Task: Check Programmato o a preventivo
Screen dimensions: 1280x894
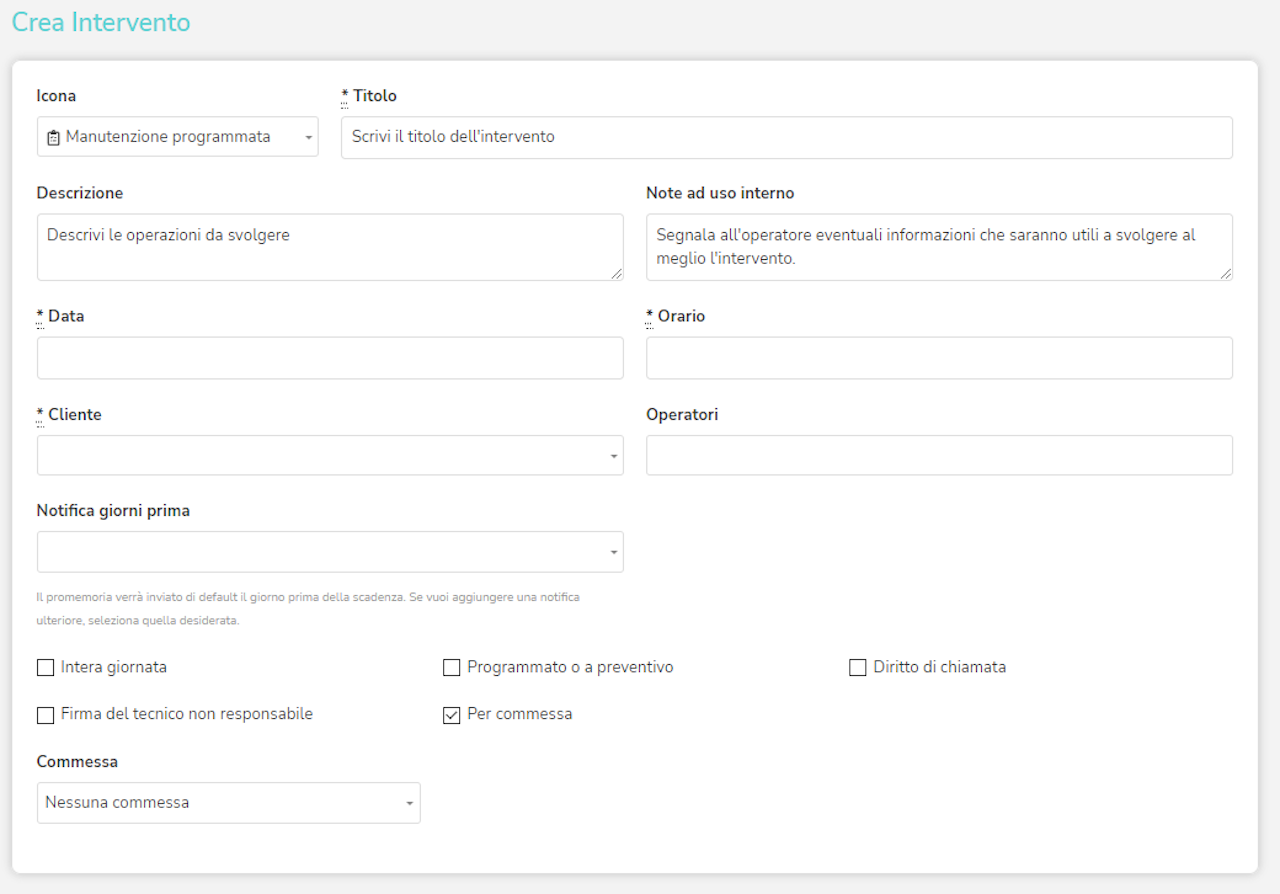Action: pyautogui.click(x=451, y=668)
